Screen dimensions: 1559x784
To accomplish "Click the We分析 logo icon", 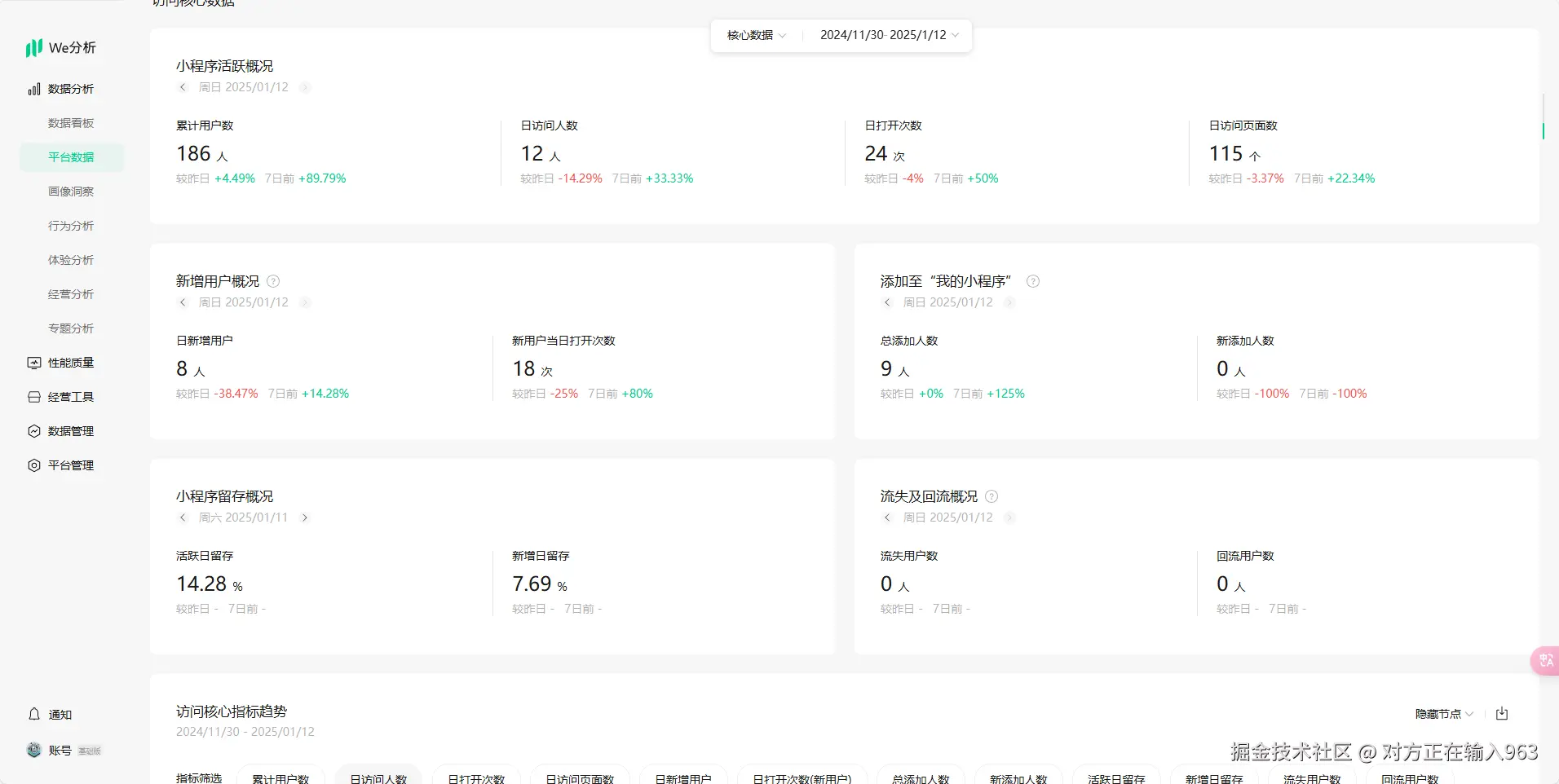I will click(x=33, y=48).
